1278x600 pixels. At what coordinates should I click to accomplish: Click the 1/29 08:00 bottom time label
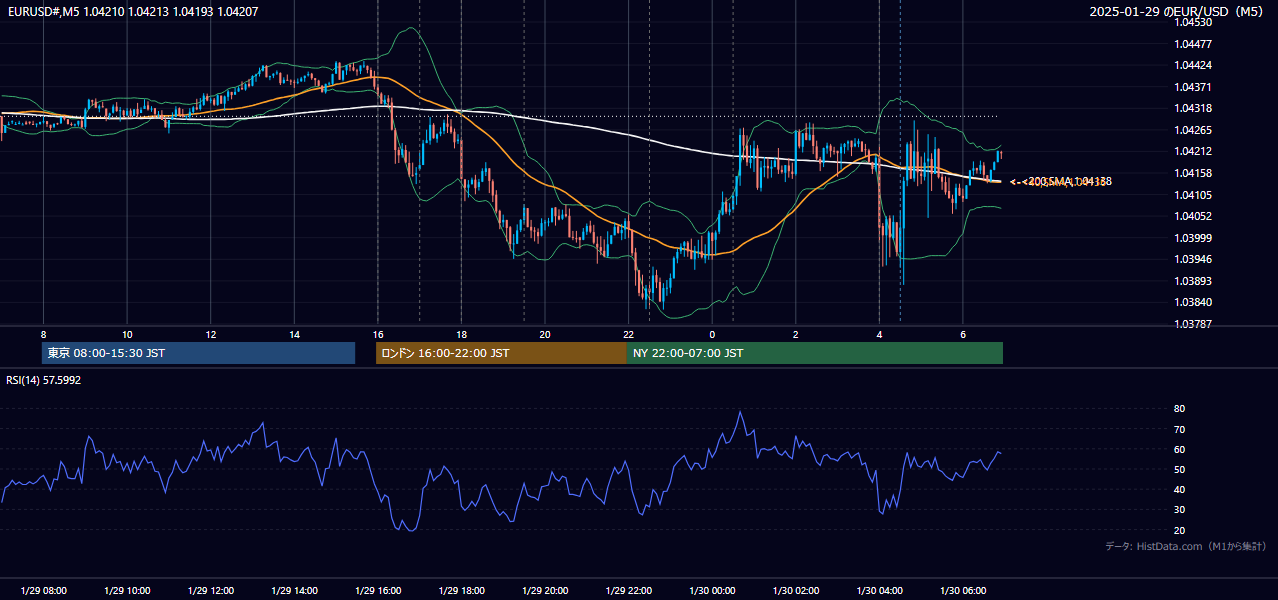tap(43, 591)
